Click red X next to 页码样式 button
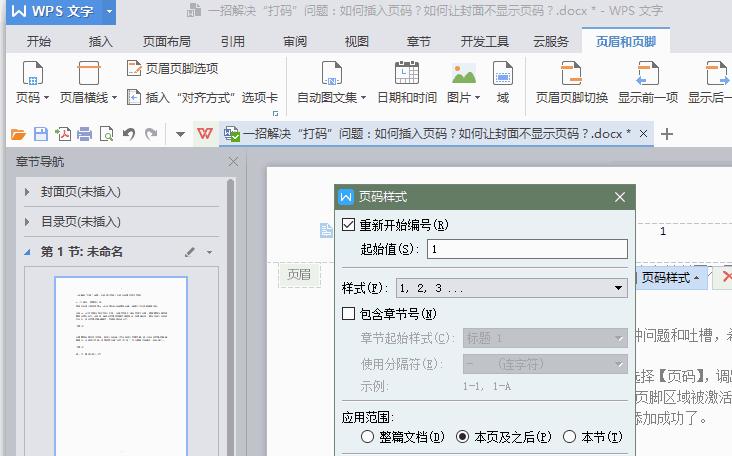Screen dimensions: 732x456 point(726,277)
